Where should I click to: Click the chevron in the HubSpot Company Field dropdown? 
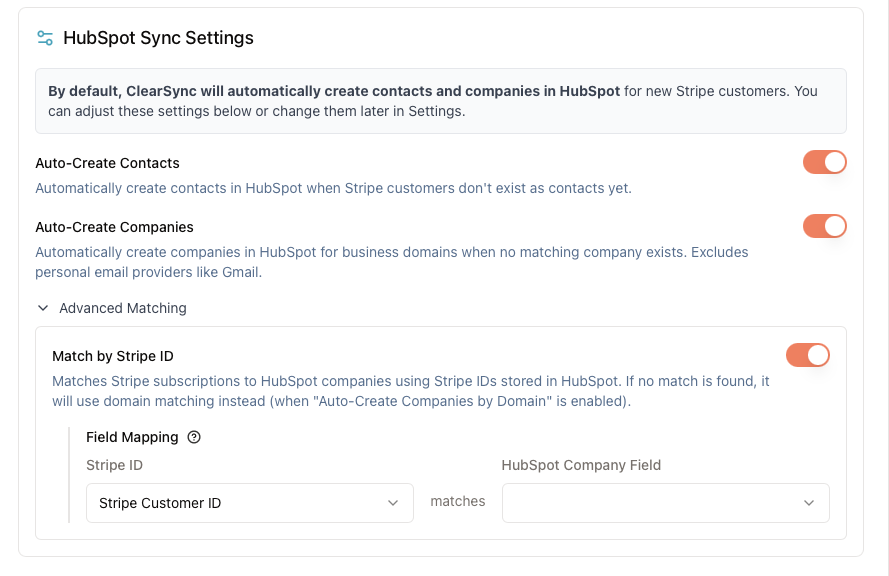[809, 503]
